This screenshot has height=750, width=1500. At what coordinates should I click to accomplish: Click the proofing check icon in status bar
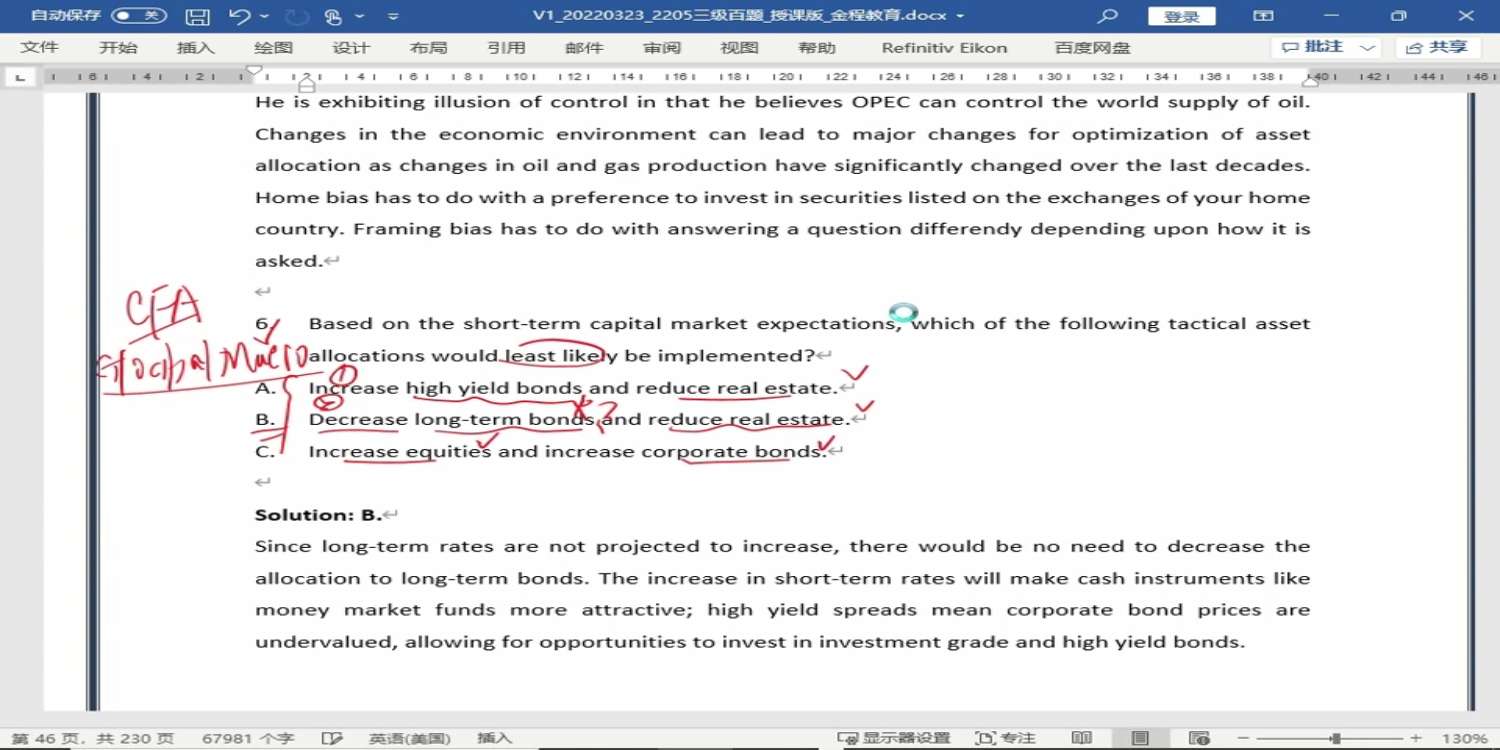tap(332, 739)
